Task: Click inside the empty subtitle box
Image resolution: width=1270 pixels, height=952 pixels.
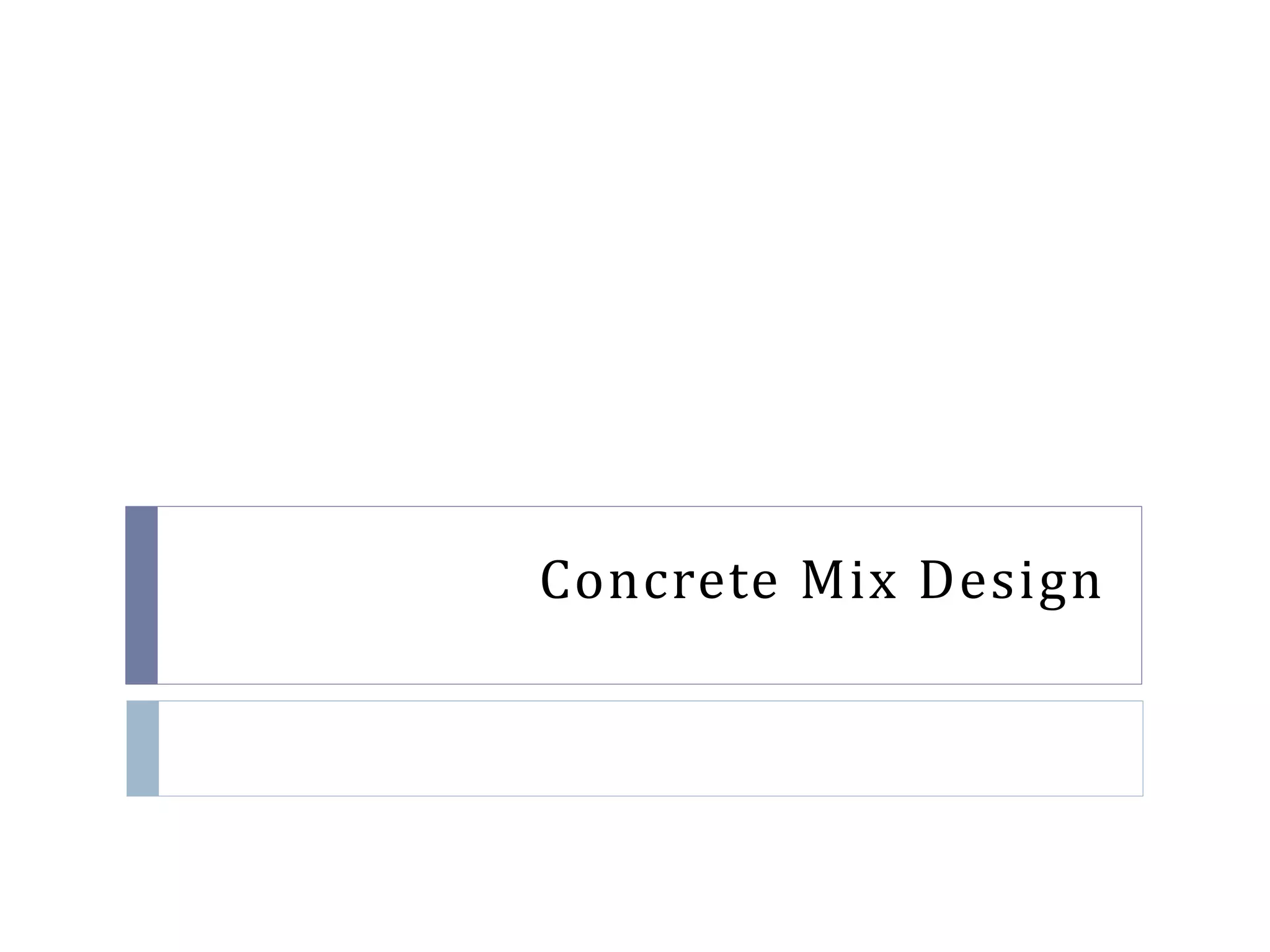Action: (x=650, y=748)
